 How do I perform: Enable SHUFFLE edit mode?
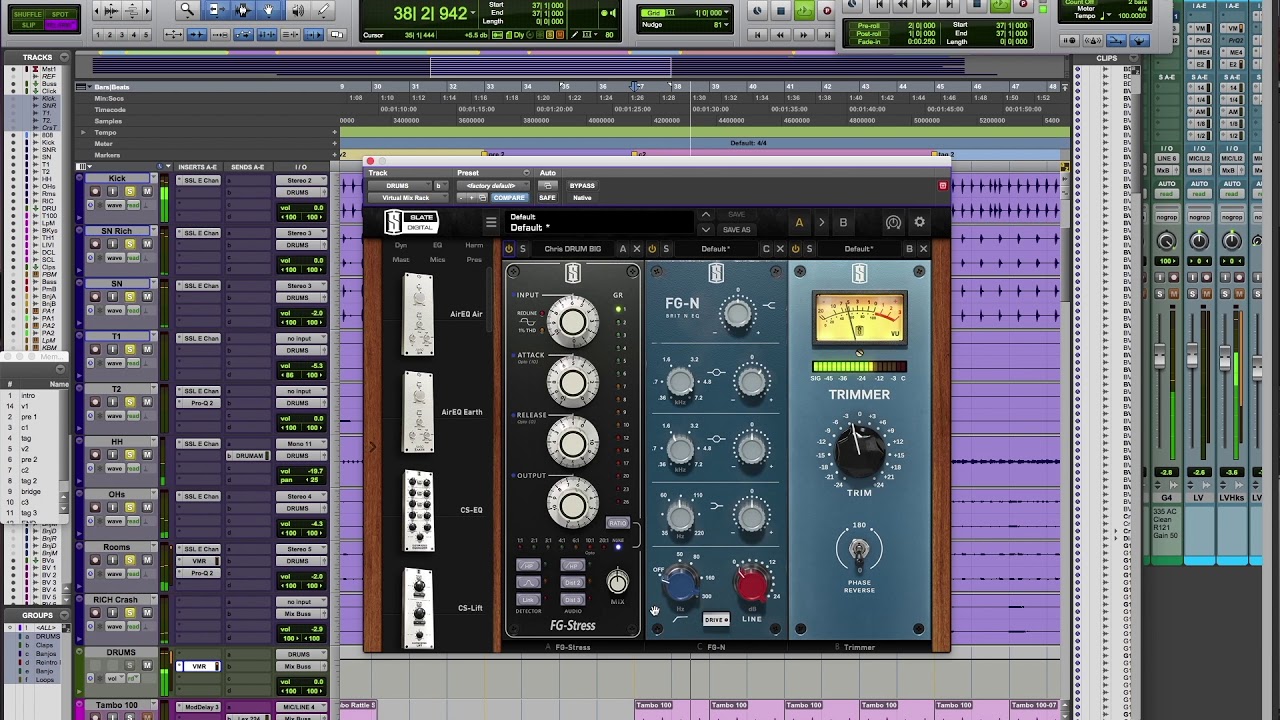point(27,15)
